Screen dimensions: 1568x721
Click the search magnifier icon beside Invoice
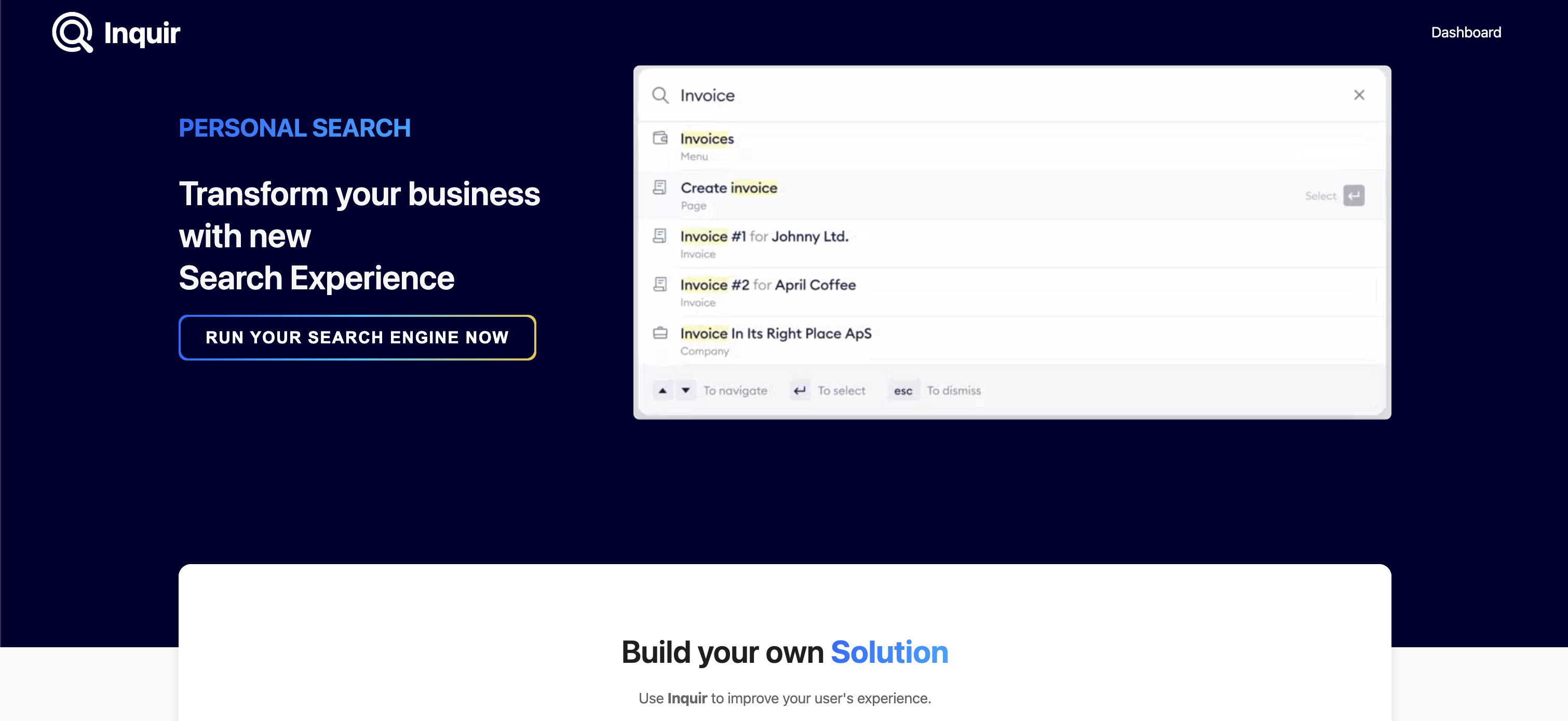tap(660, 96)
